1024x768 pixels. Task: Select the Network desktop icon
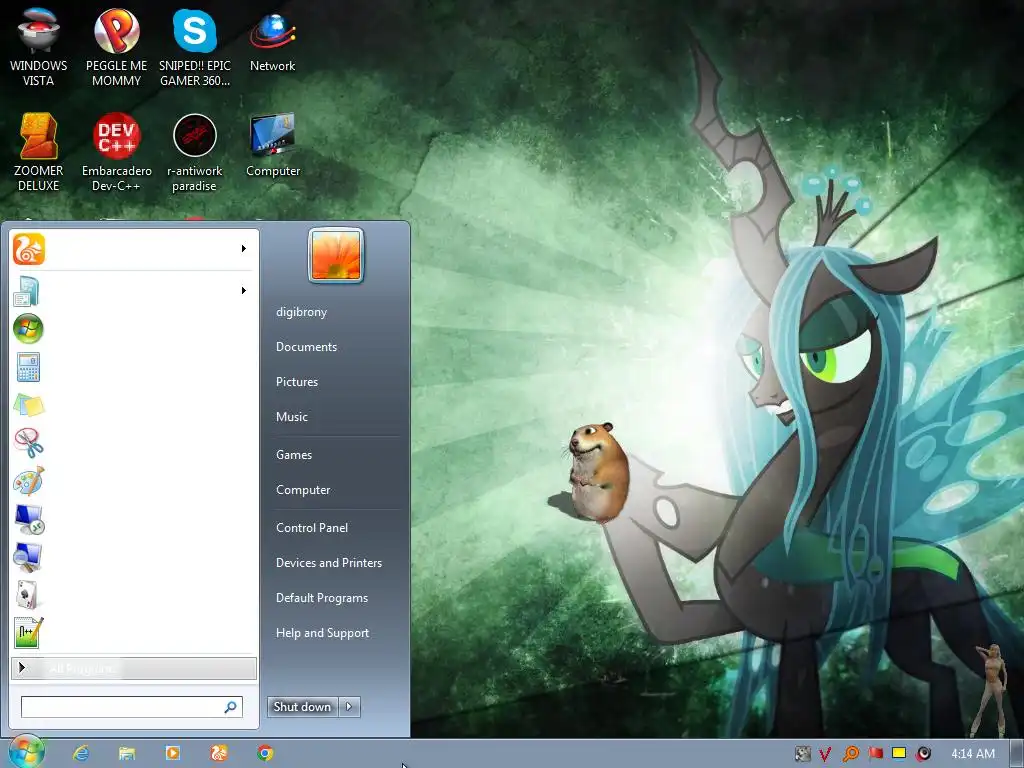click(272, 40)
